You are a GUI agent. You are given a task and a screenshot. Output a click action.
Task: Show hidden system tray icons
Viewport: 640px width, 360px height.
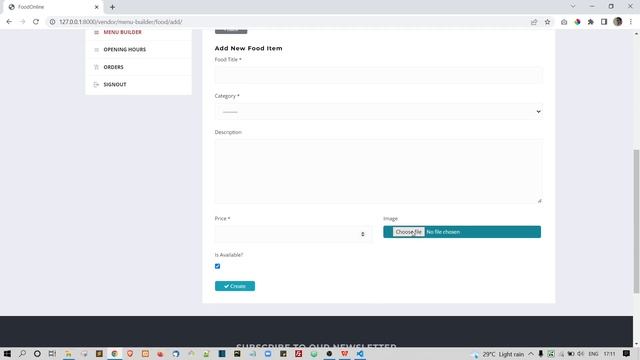(x=531, y=354)
